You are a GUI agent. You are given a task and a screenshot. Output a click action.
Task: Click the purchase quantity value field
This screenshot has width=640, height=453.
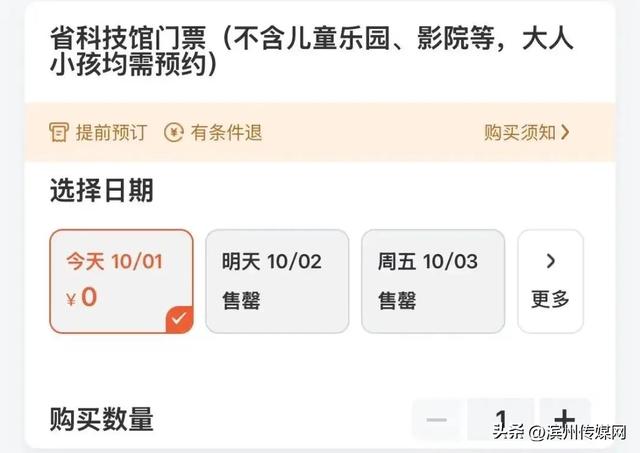(x=501, y=419)
